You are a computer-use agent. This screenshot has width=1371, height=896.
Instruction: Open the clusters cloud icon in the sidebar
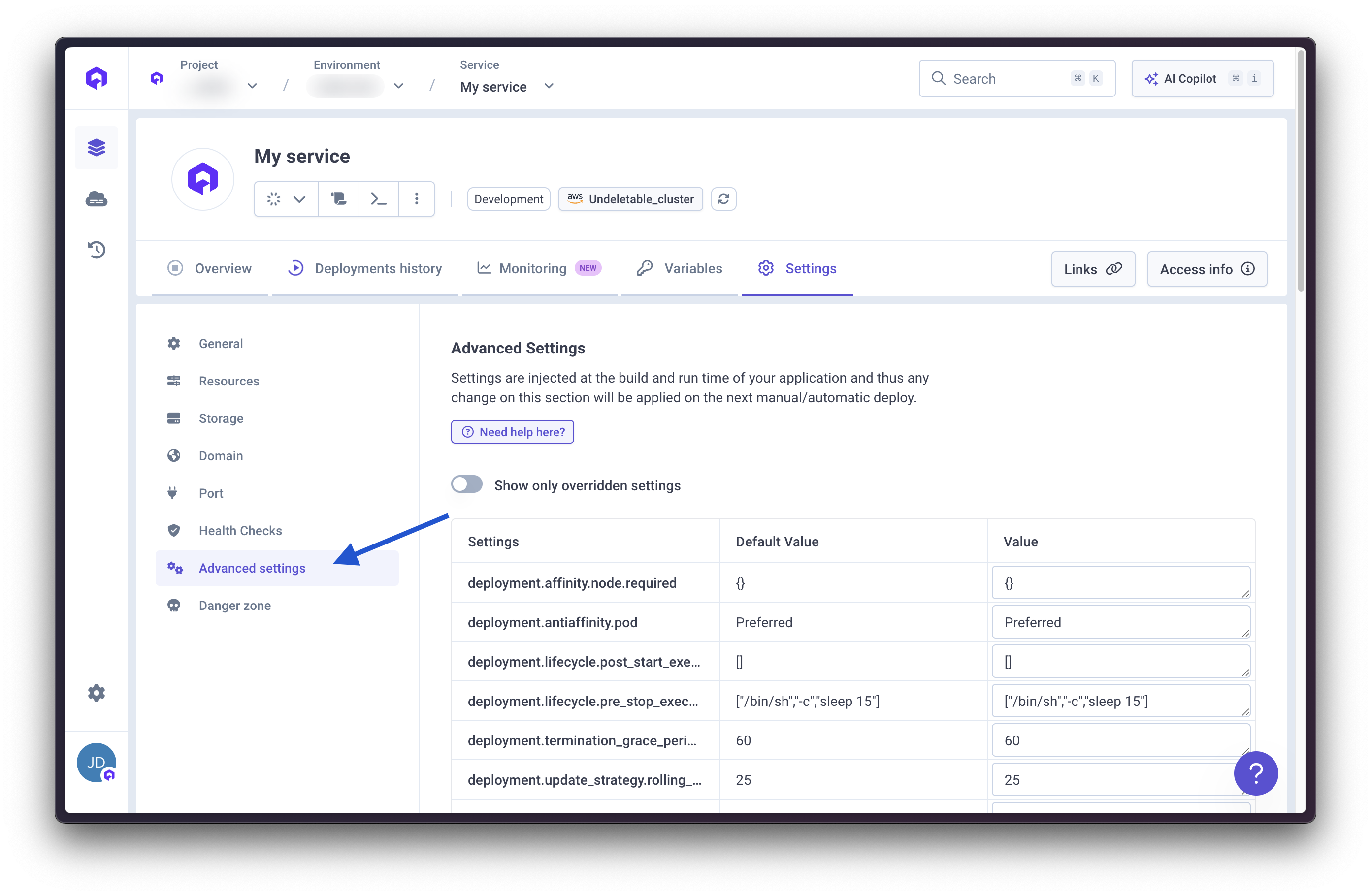pos(96,199)
